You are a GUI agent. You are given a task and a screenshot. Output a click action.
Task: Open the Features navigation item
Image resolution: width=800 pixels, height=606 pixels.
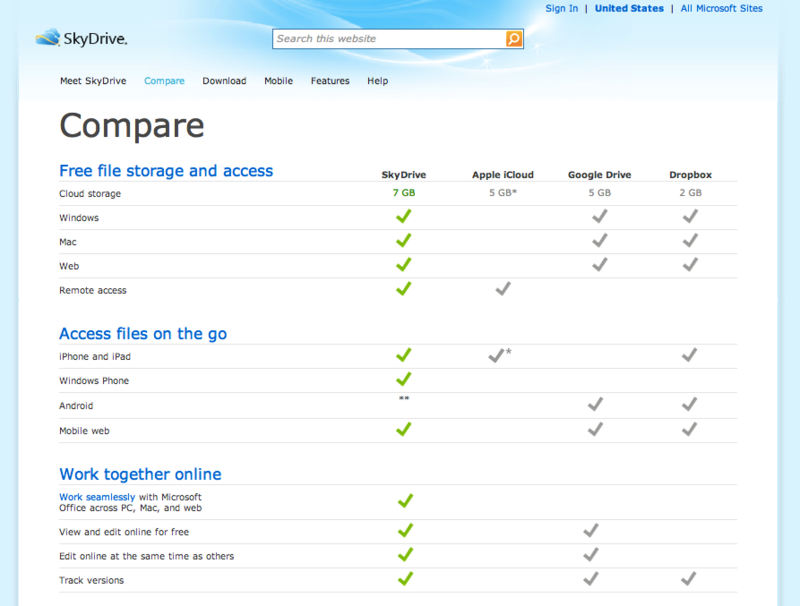330,81
